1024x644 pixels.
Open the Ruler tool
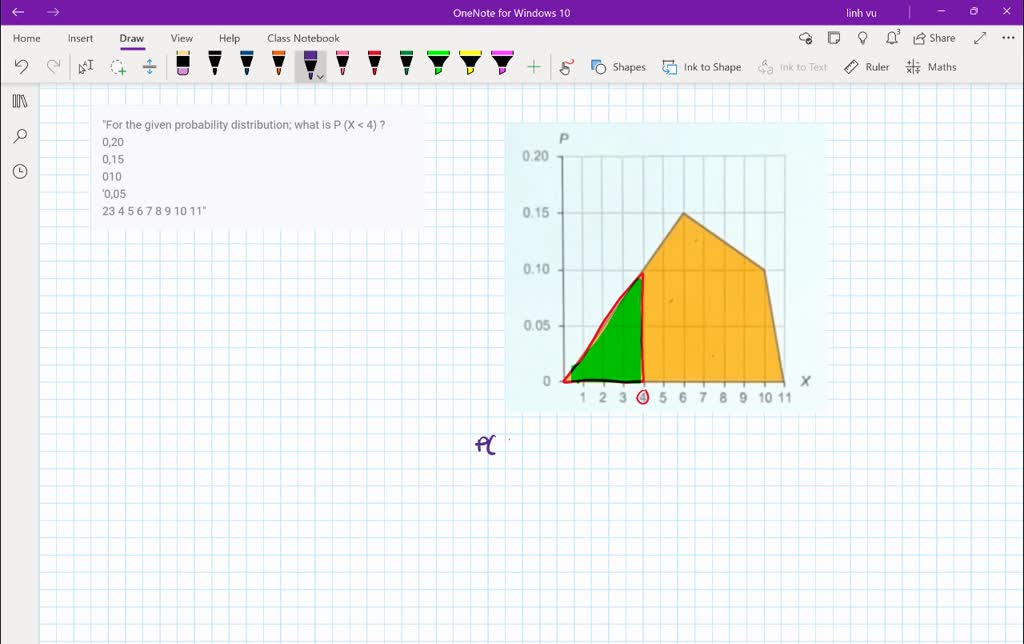tap(866, 66)
